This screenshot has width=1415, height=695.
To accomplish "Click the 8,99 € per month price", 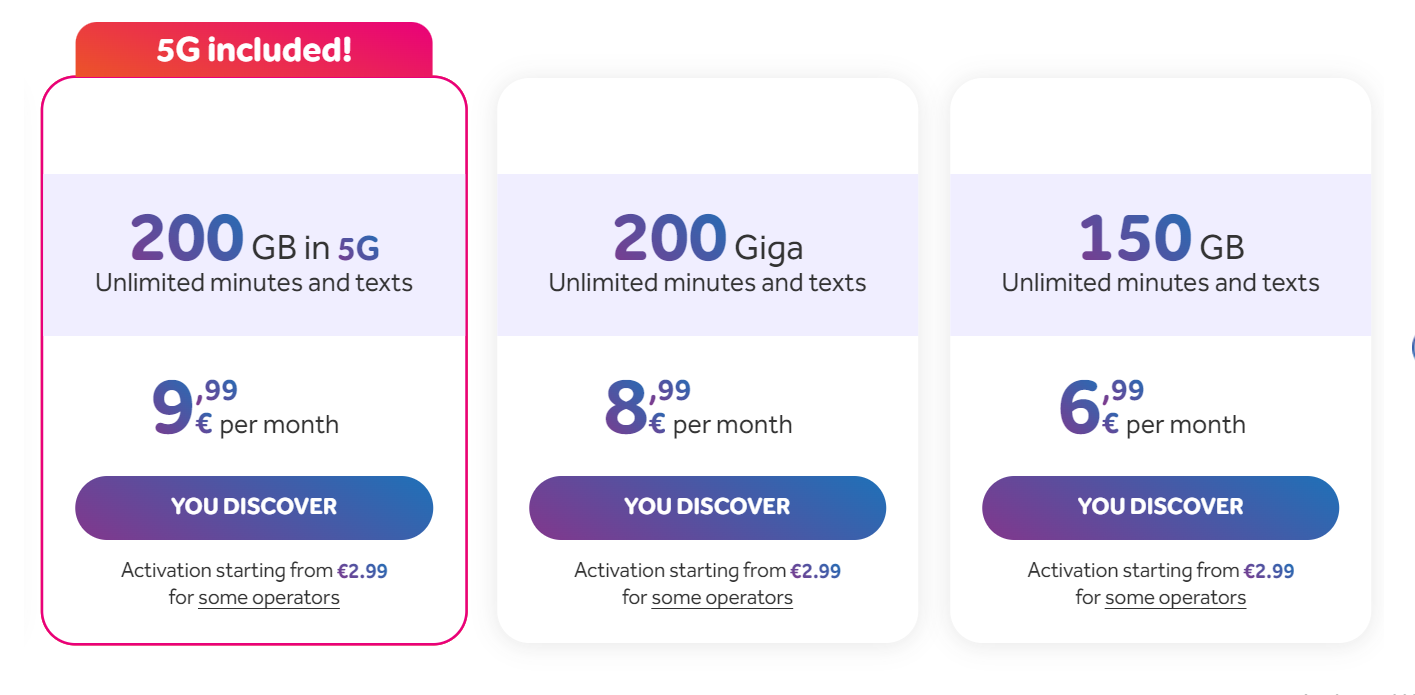I will 698,408.
